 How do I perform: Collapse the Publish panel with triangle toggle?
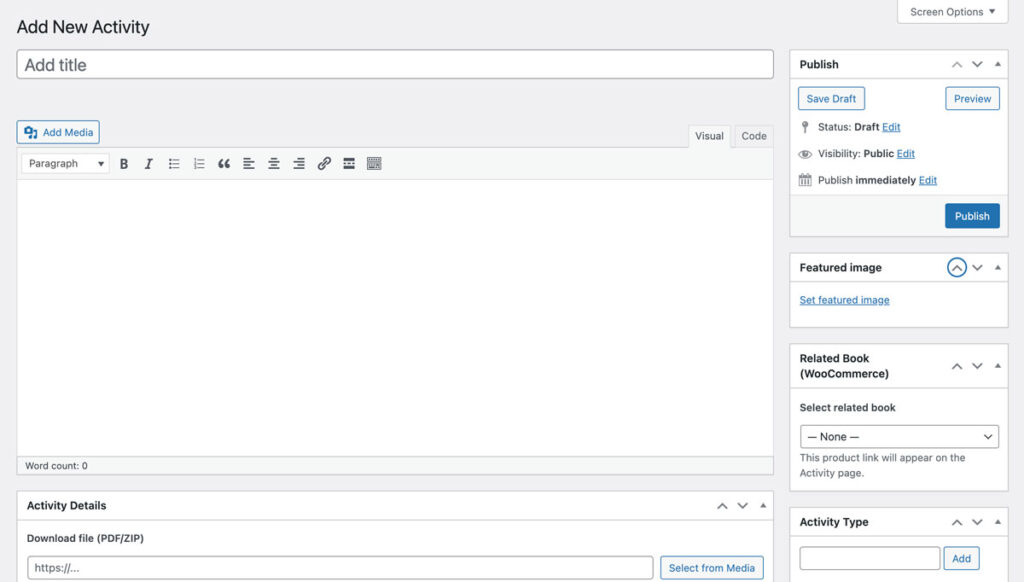pos(998,65)
